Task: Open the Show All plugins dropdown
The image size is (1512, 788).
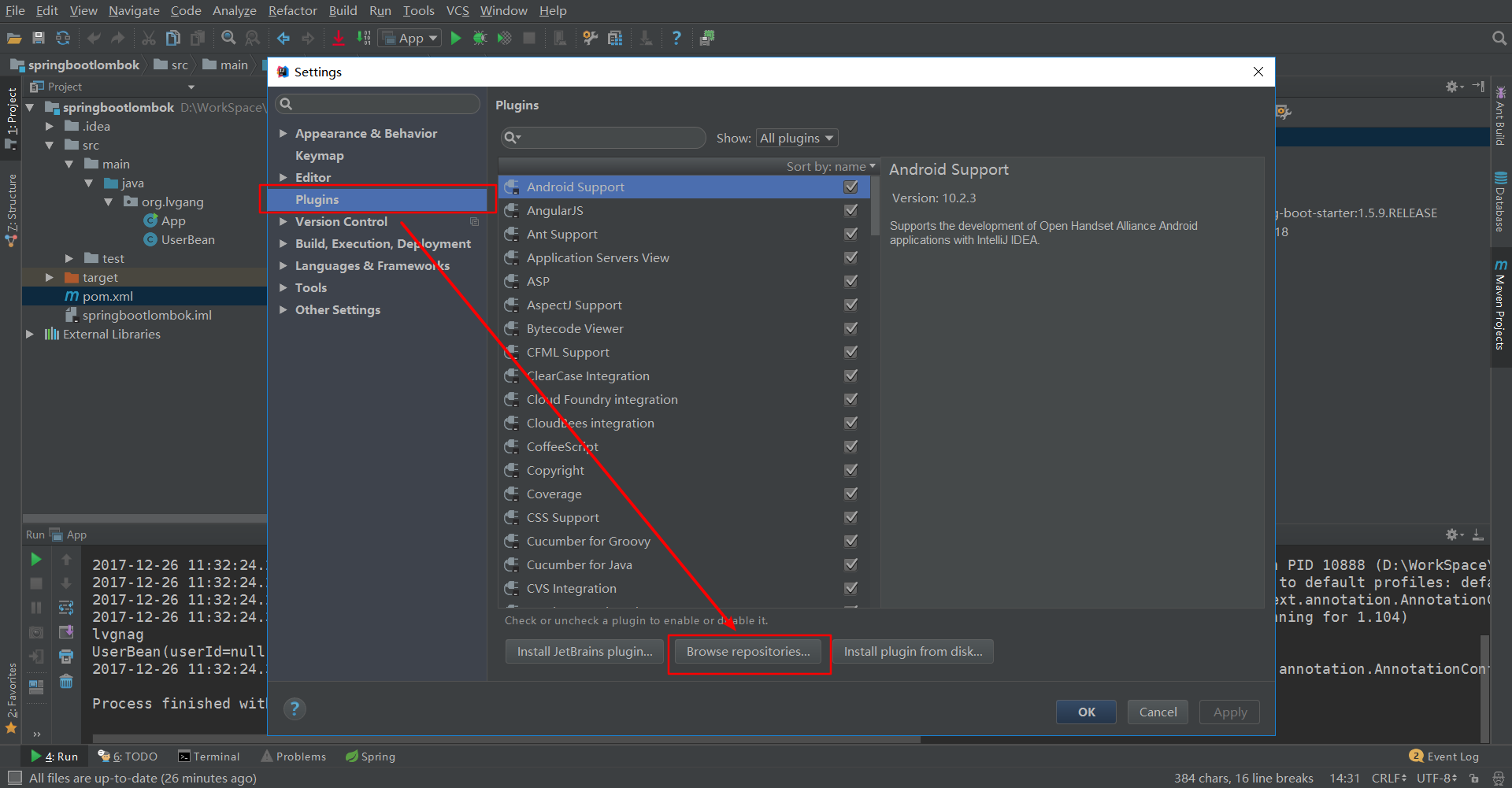Action: click(x=796, y=139)
